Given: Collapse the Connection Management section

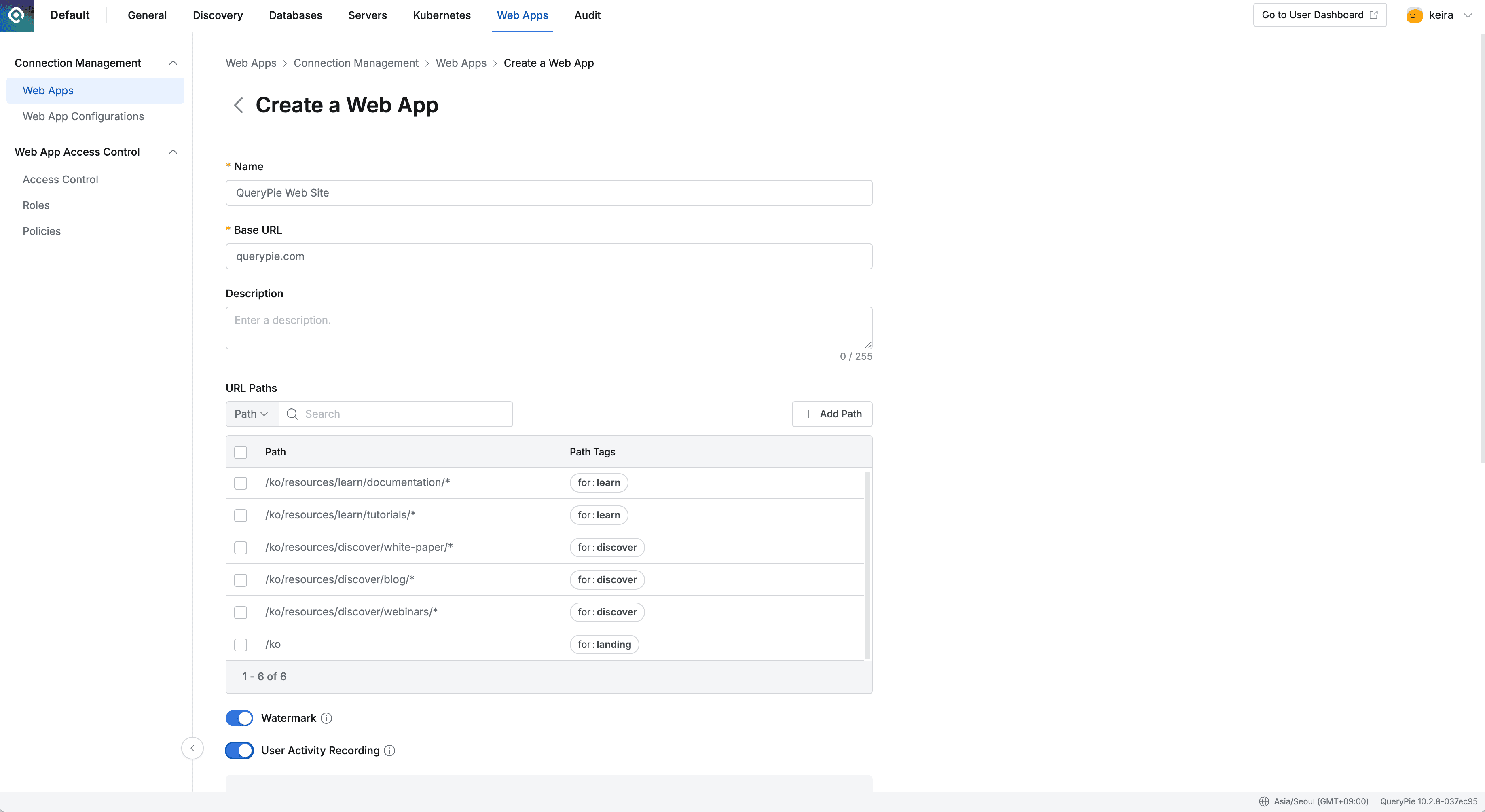Looking at the screenshot, I should pos(173,62).
